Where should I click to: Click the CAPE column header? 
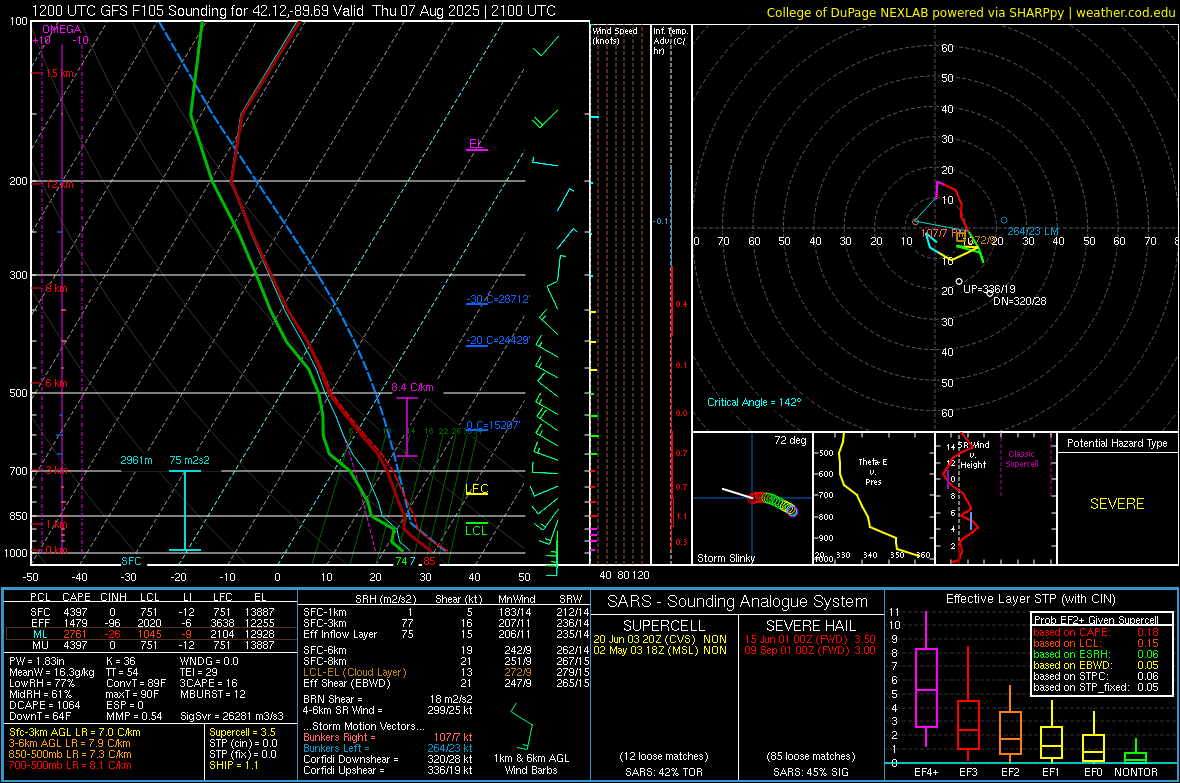pyautogui.click(x=76, y=597)
